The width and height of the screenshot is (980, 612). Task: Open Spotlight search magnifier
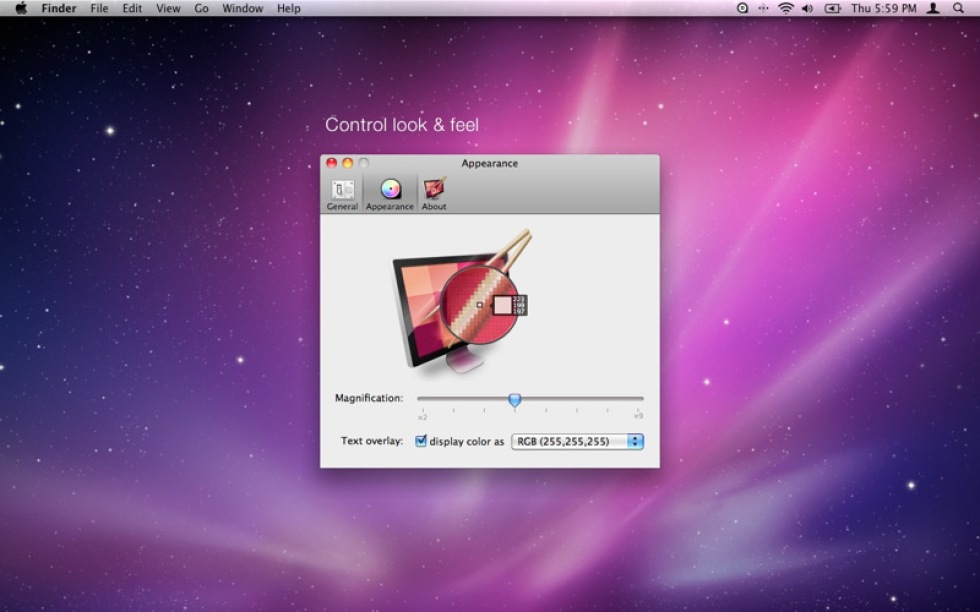point(958,8)
